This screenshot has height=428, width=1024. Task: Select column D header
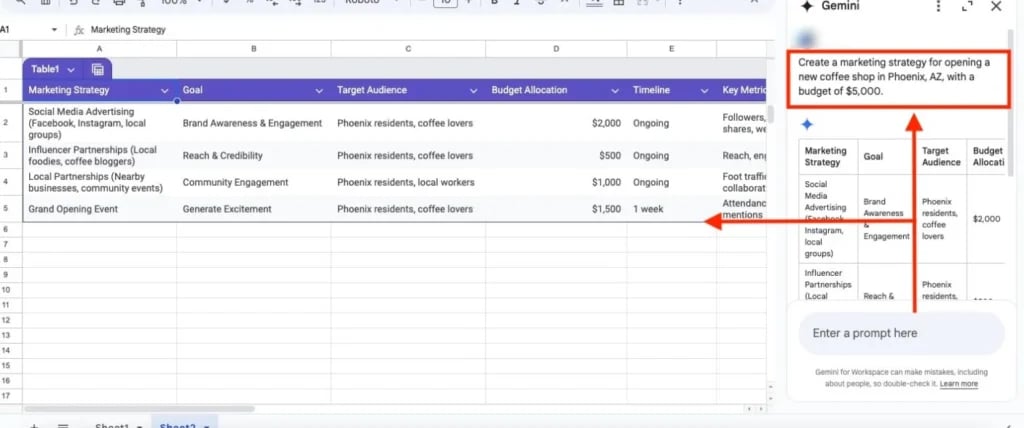[x=556, y=49]
